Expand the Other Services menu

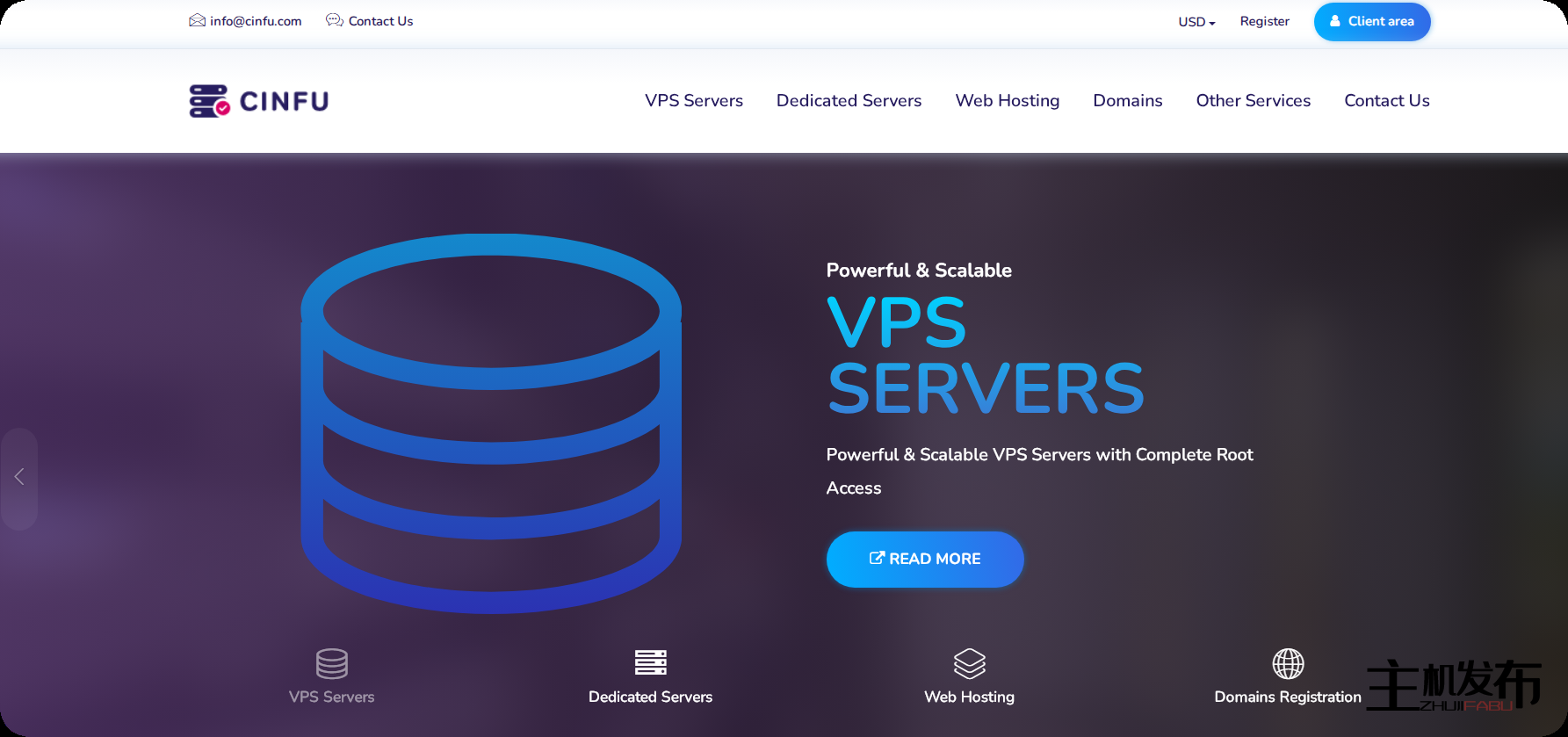click(1253, 101)
